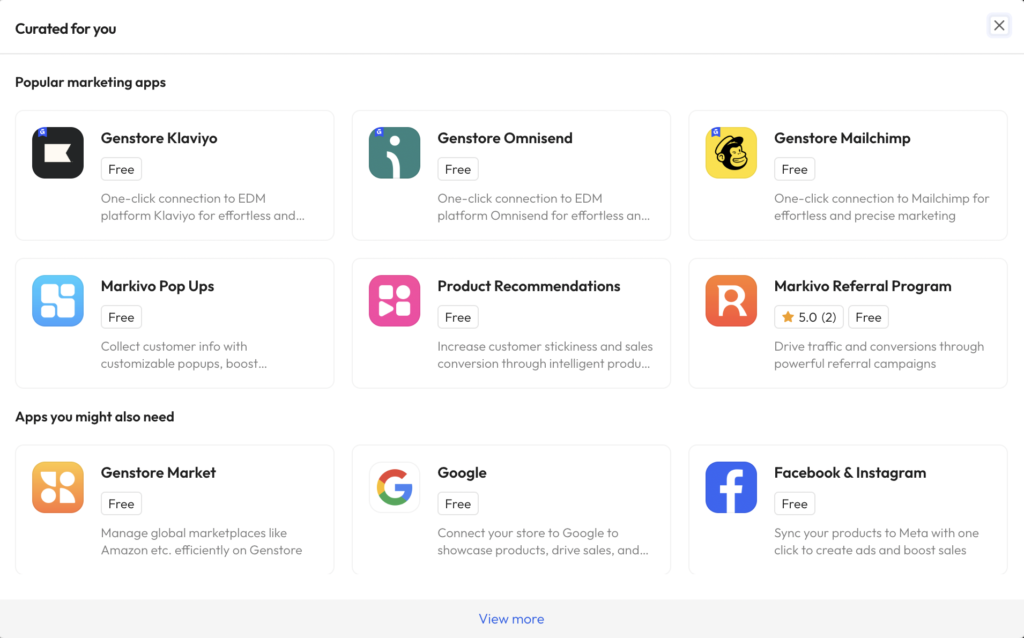Image resolution: width=1024 pixels, height=638 pixels.
Task: Click the Facebook & Instagram icon
Action: click(x=731, y=487)
